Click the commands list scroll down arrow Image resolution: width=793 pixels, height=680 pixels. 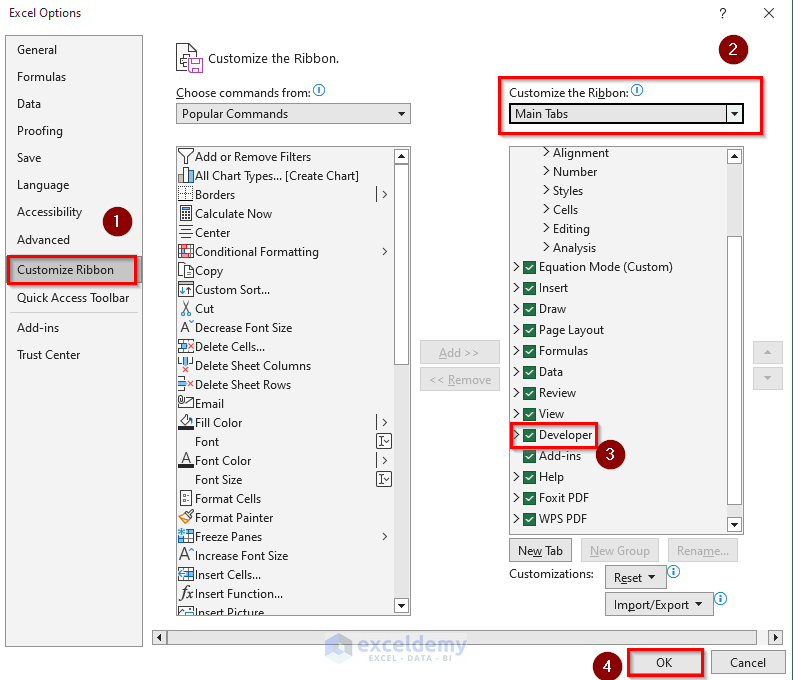pos(401,605)
